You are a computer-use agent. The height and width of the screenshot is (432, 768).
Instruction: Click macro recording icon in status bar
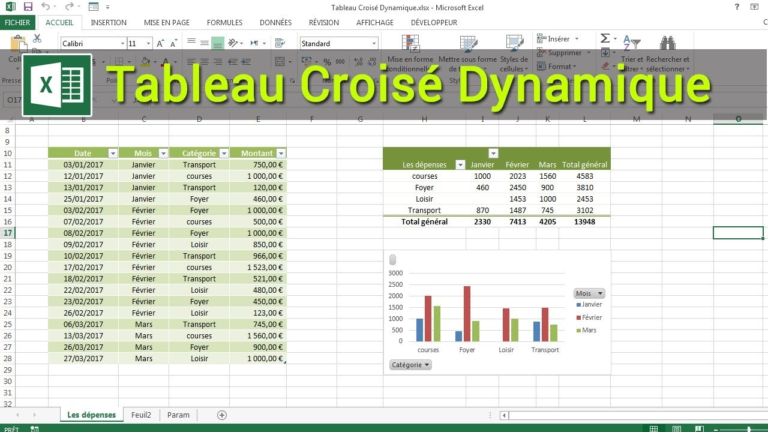(x=35, y=429)
